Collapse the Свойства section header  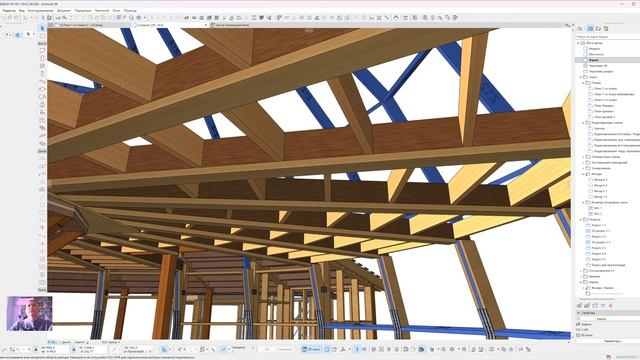[x=578, y=313]
